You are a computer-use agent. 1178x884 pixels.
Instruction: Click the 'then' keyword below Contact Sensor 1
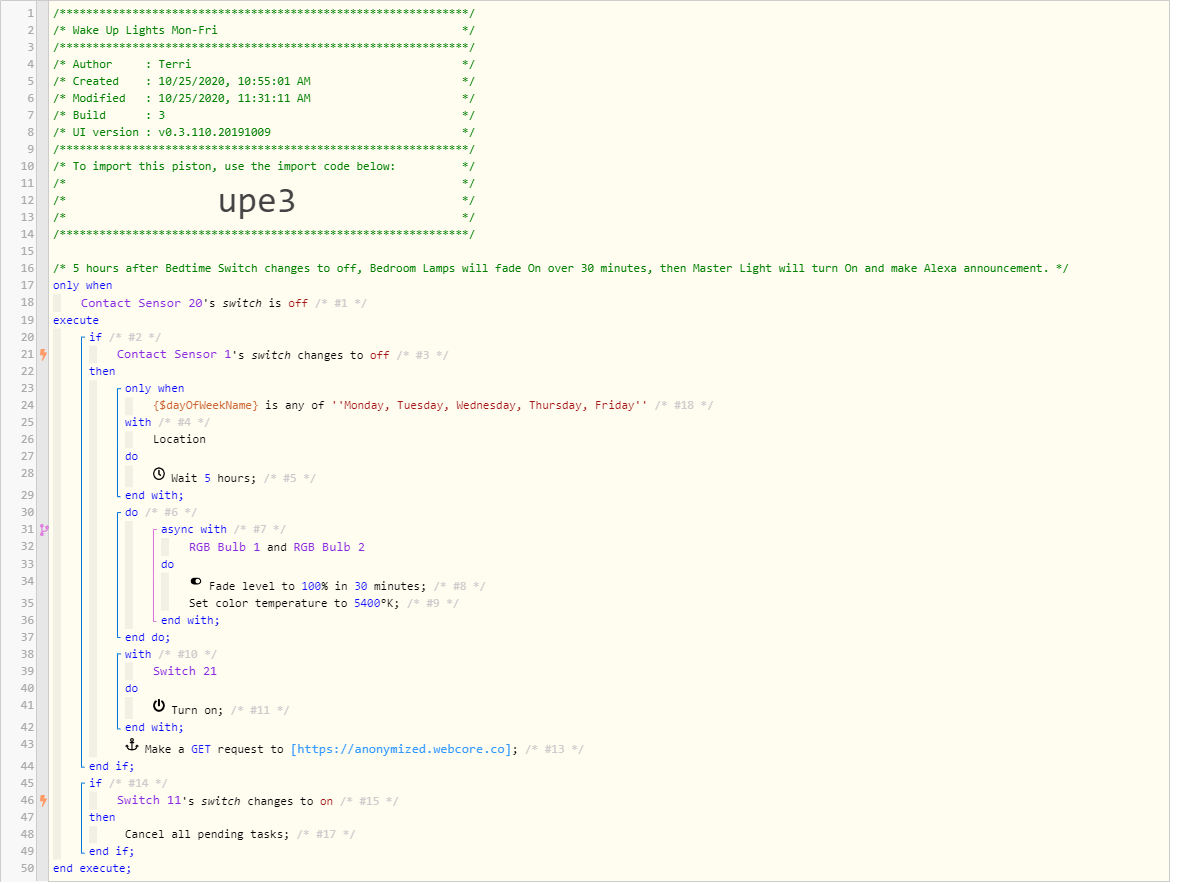pyautogui.click(x=102, y=372)
